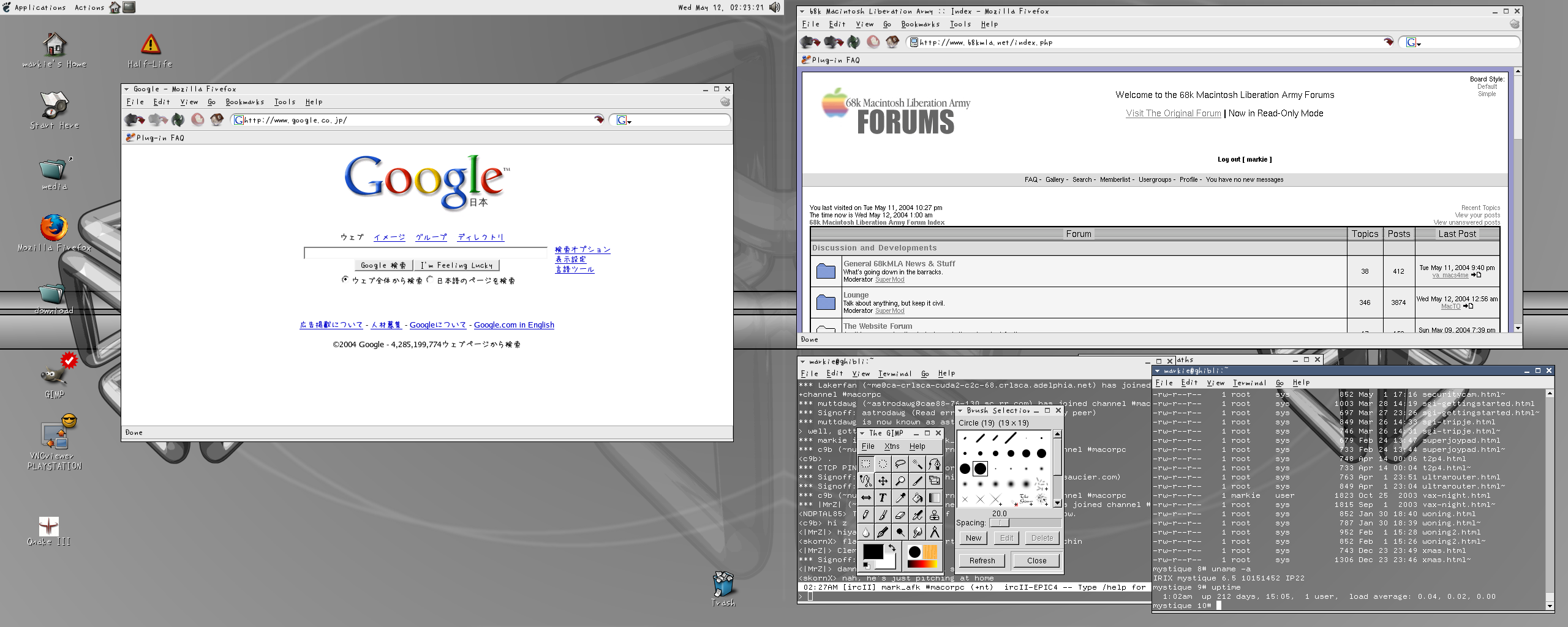The image size is (1568, 627).
Task: Open File menu in The GIMP
Action: 868,446
